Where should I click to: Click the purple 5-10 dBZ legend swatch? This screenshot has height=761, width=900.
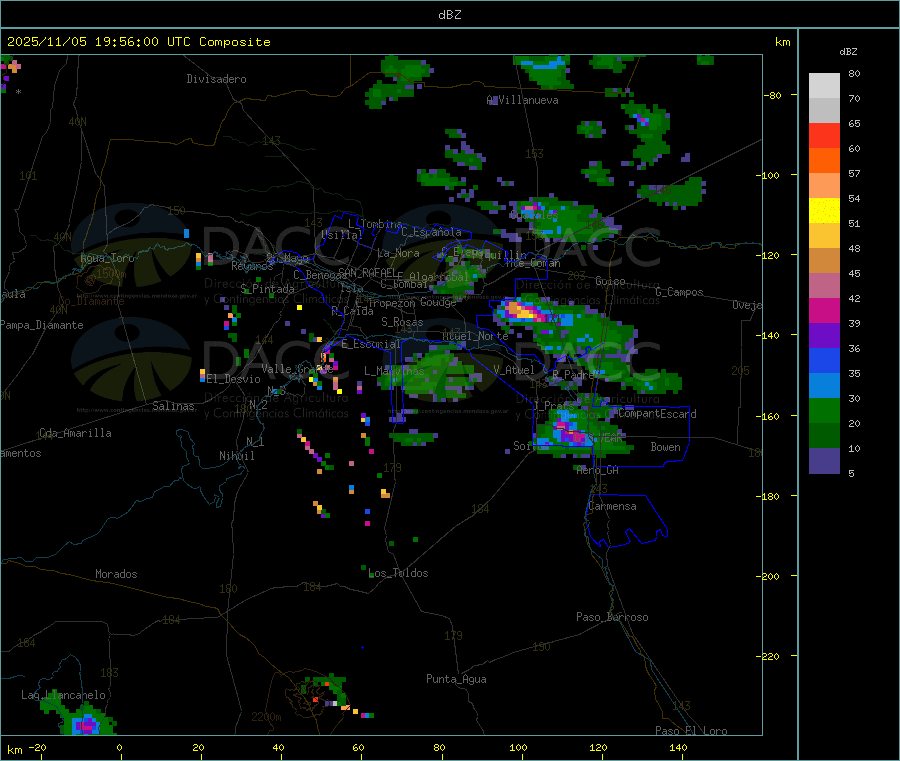(824, 461)
